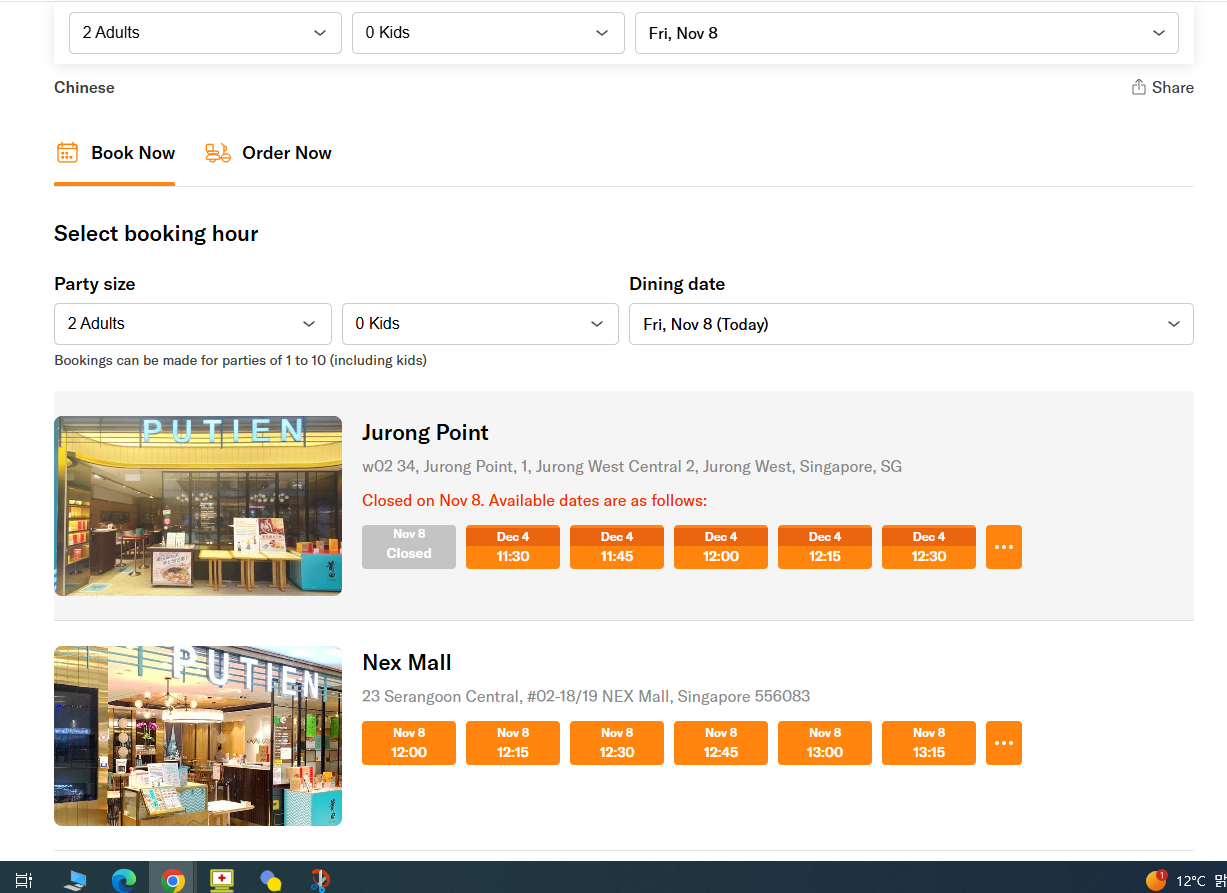
Task: Select Nov 8 12:45 slot at Nex Mall
Action: 721,743
